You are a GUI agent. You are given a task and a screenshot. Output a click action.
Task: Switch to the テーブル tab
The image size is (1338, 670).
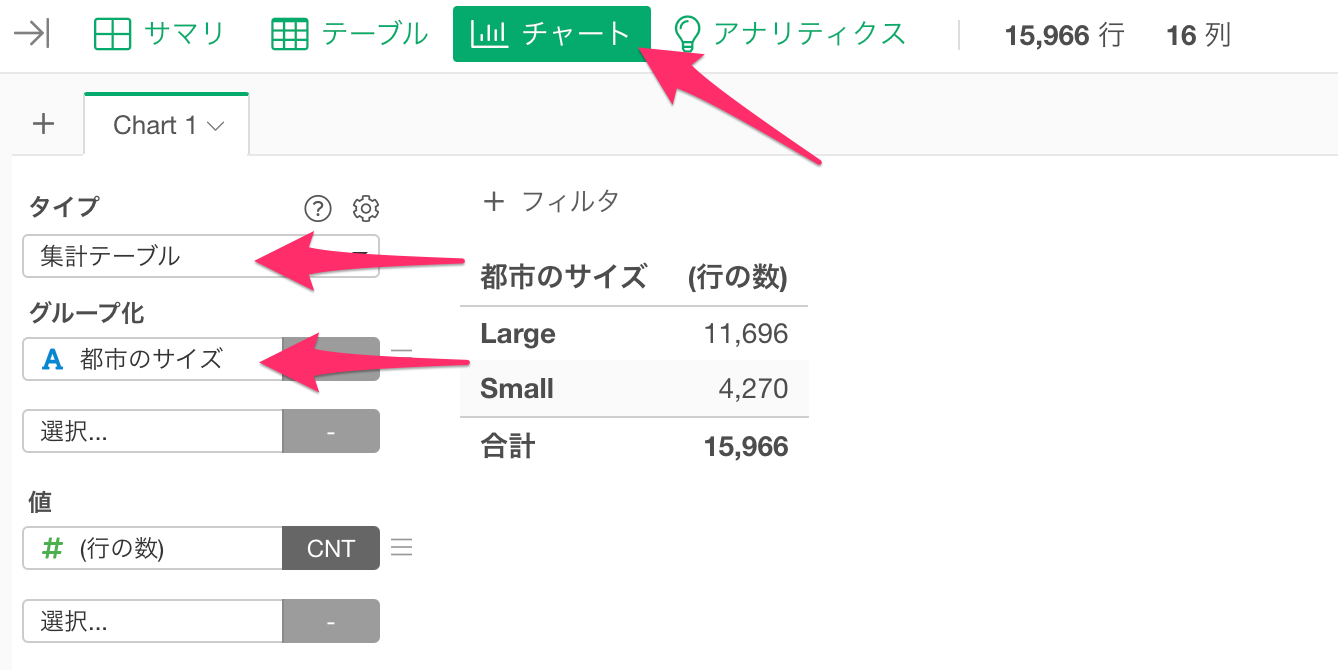[350, 34]
